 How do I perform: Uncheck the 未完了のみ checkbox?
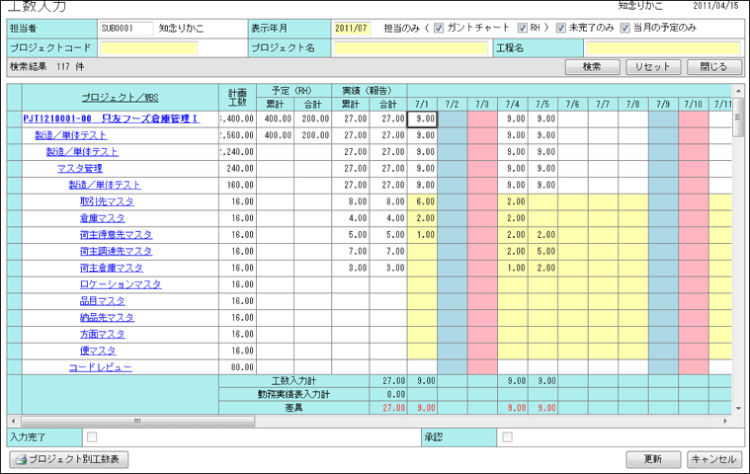click(561, 27)
